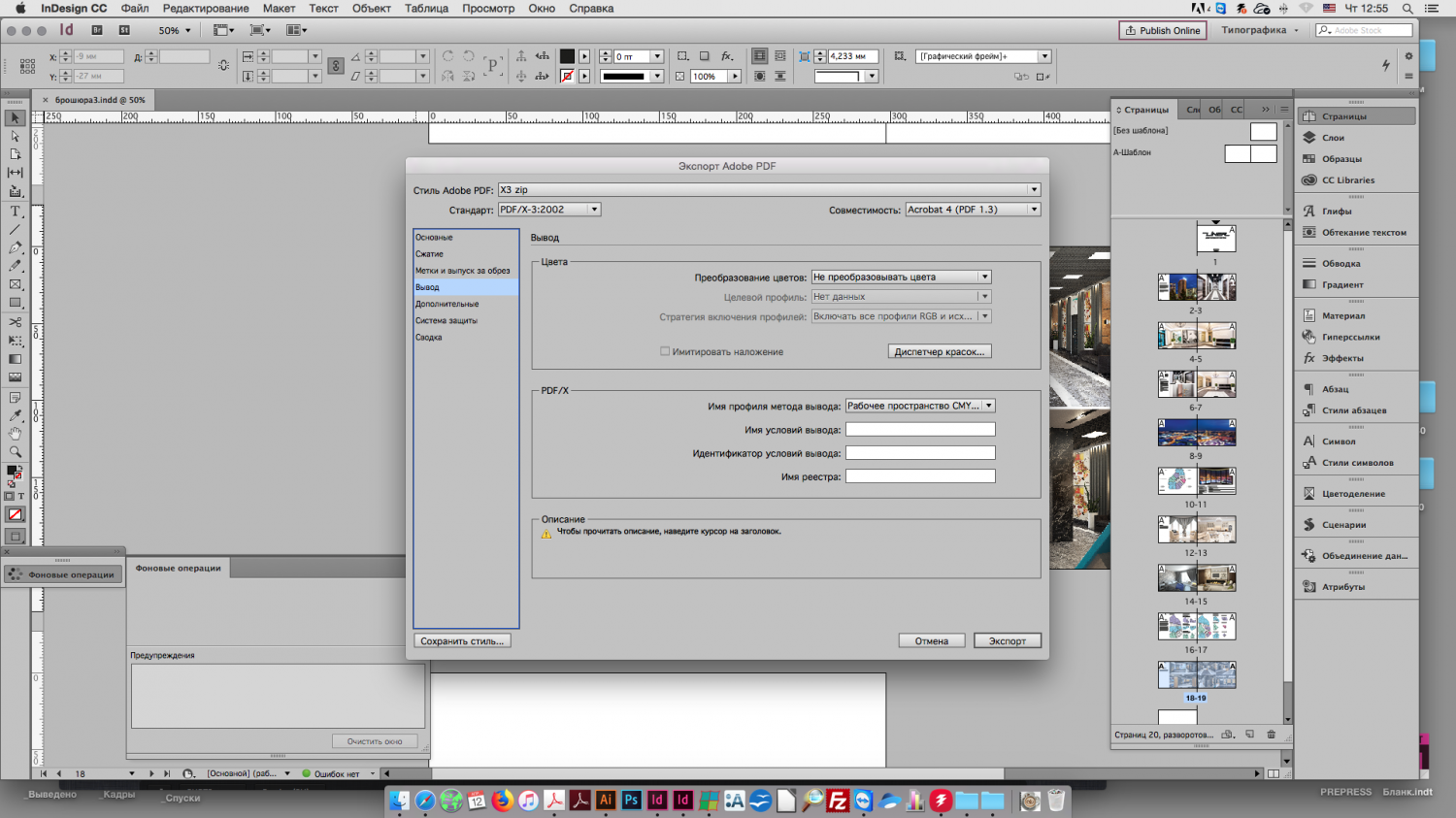Open the stroke weight 0 пт dropdown

click(657, 56)
